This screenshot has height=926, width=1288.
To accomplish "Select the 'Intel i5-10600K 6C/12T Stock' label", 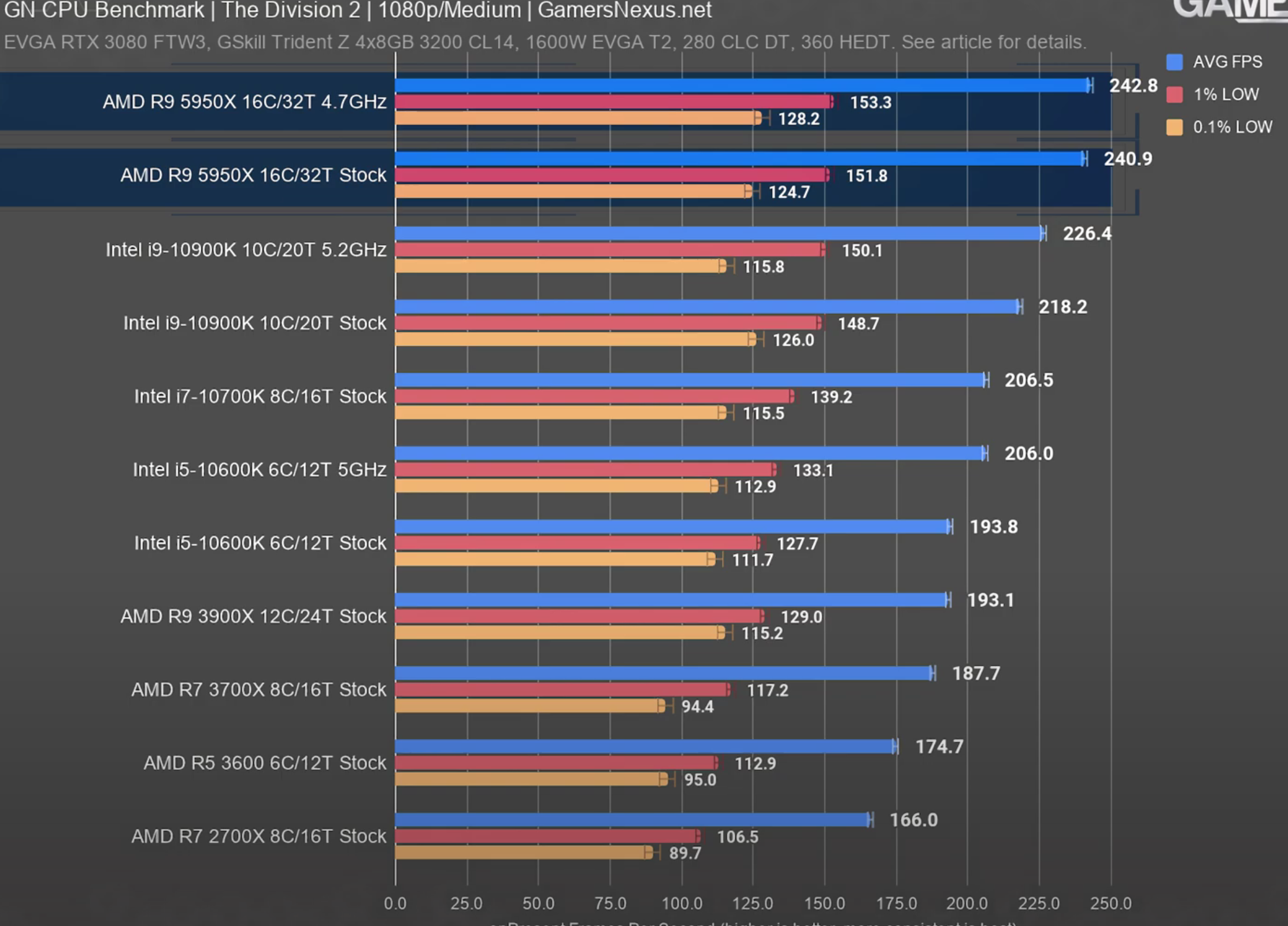I will pos(260,543).
